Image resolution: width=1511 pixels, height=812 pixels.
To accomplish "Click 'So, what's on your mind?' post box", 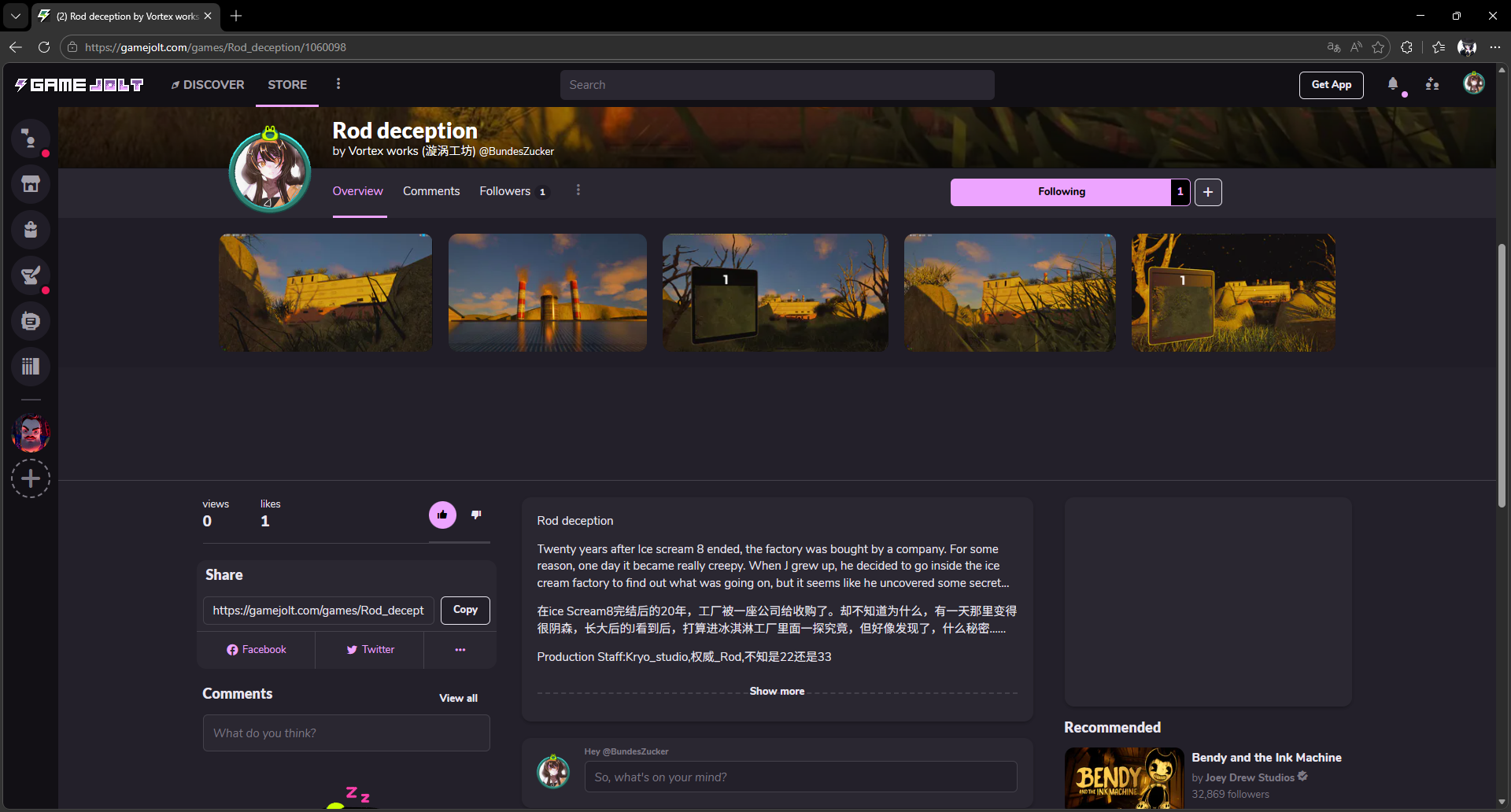I will pyautogui.click(x=800, y=777).
